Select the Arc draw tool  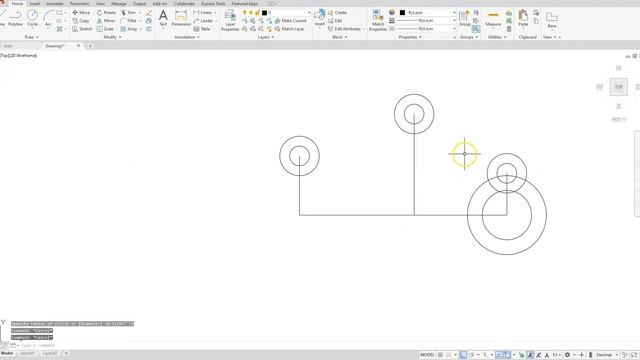pos(48,19)
